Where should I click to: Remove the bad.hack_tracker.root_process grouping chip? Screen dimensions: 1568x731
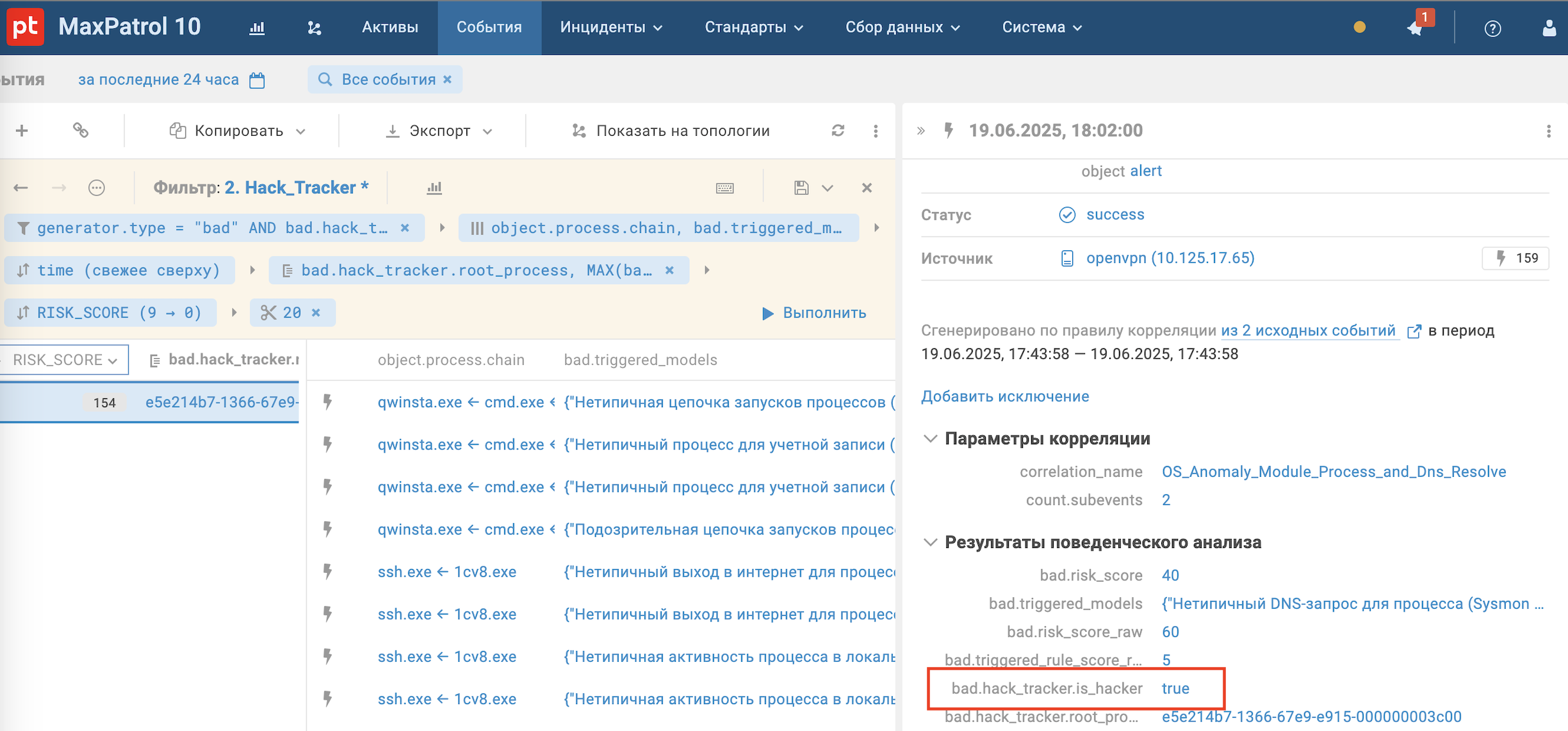[669, 270]
